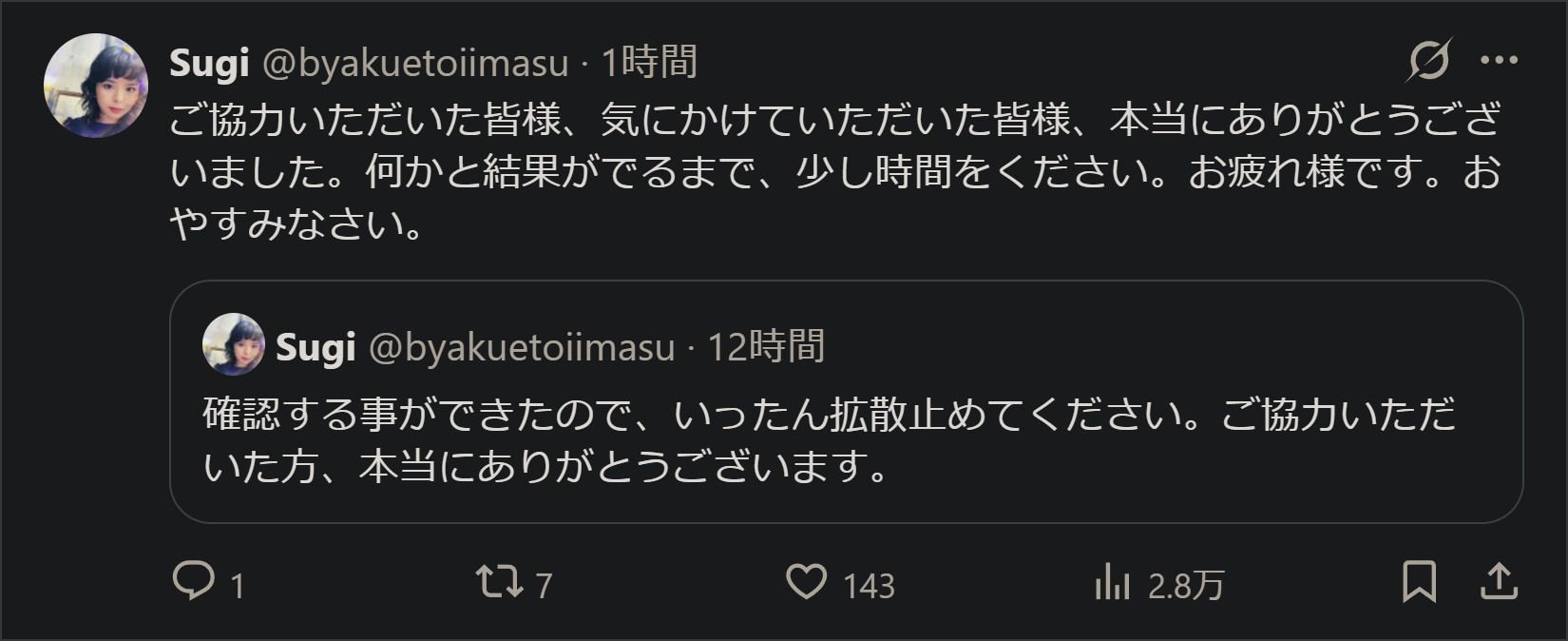Open Grok explain icon beside more menu

click(x=1429, y=61)
